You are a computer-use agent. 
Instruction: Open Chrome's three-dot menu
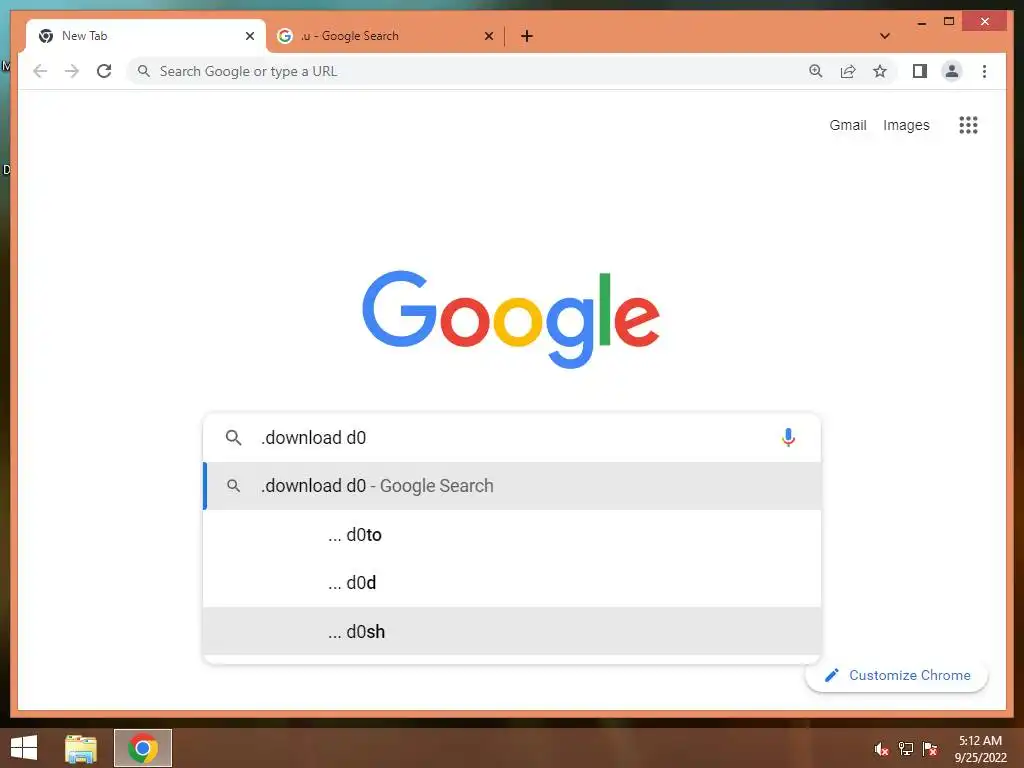pos(984,71)
